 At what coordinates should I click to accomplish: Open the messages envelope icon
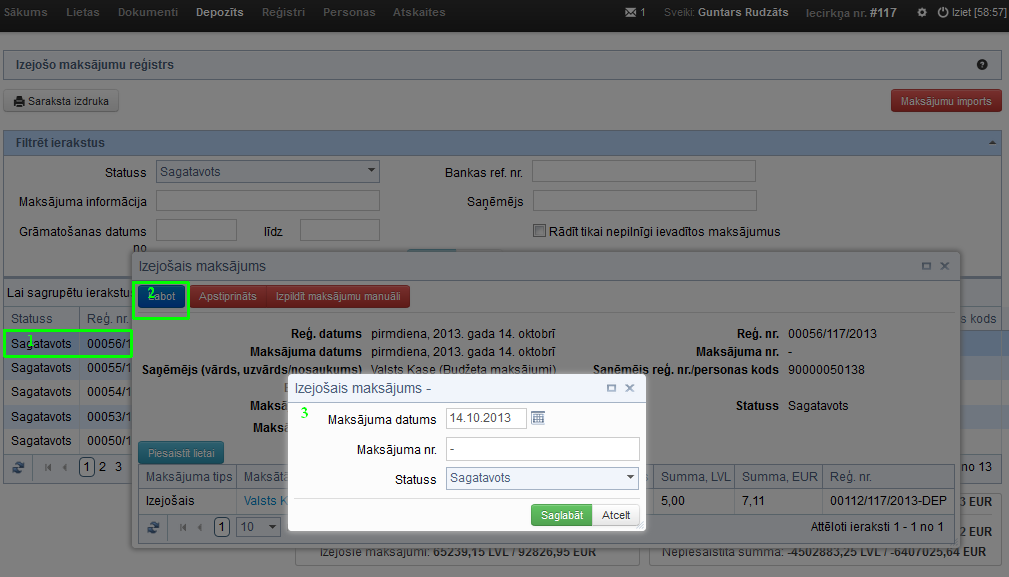(630, 13)
